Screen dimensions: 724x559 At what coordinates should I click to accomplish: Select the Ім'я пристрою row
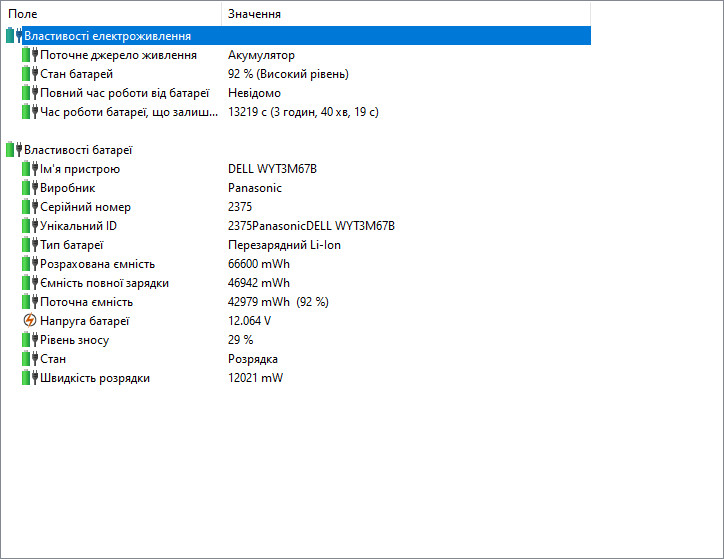[80, 169]
